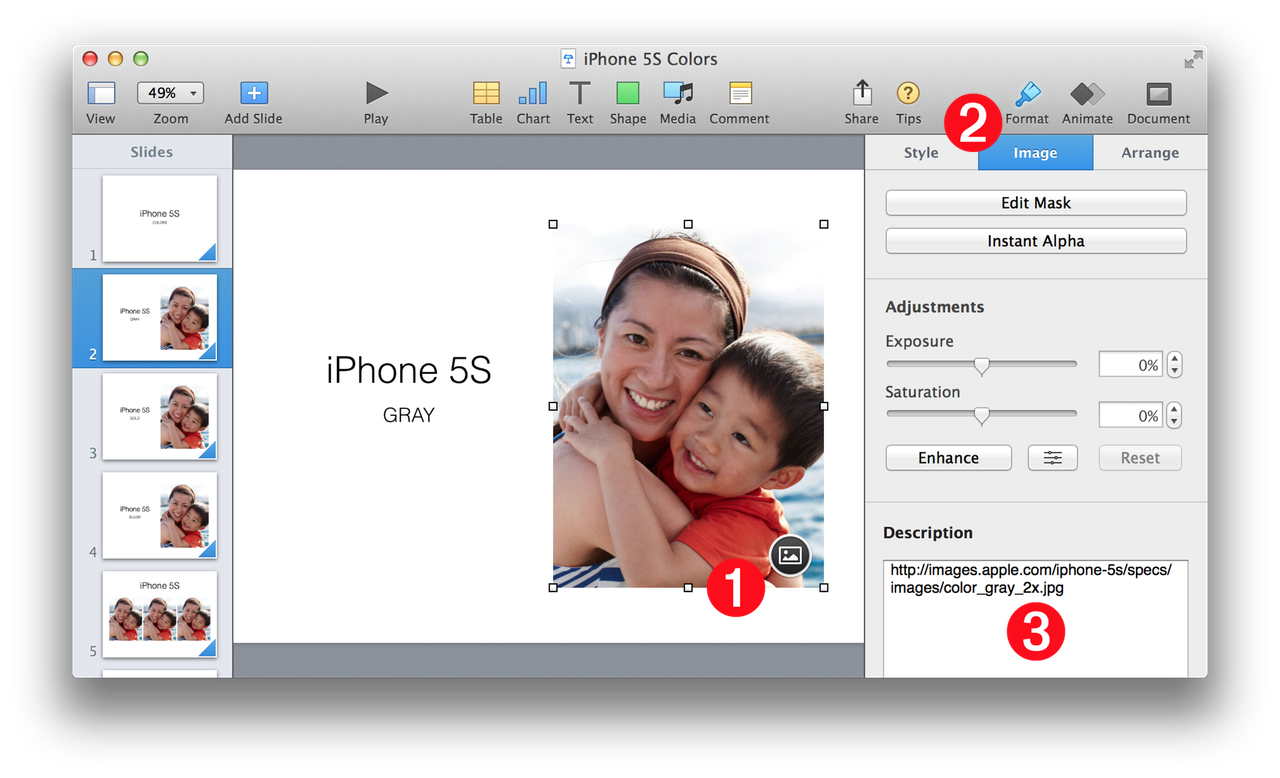Click the Enhance button
The width and height of the screenshot is (1280, 778).
point(948,458)
